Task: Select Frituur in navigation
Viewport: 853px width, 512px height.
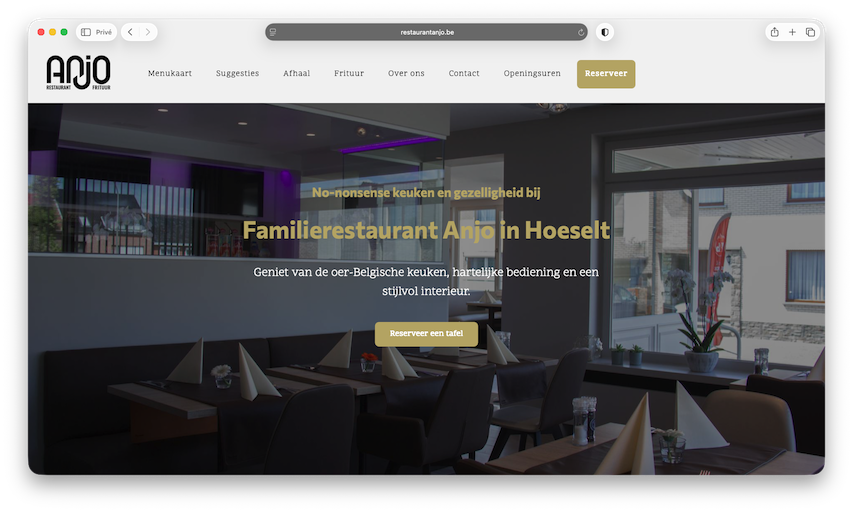Action: tap(349, 73)
